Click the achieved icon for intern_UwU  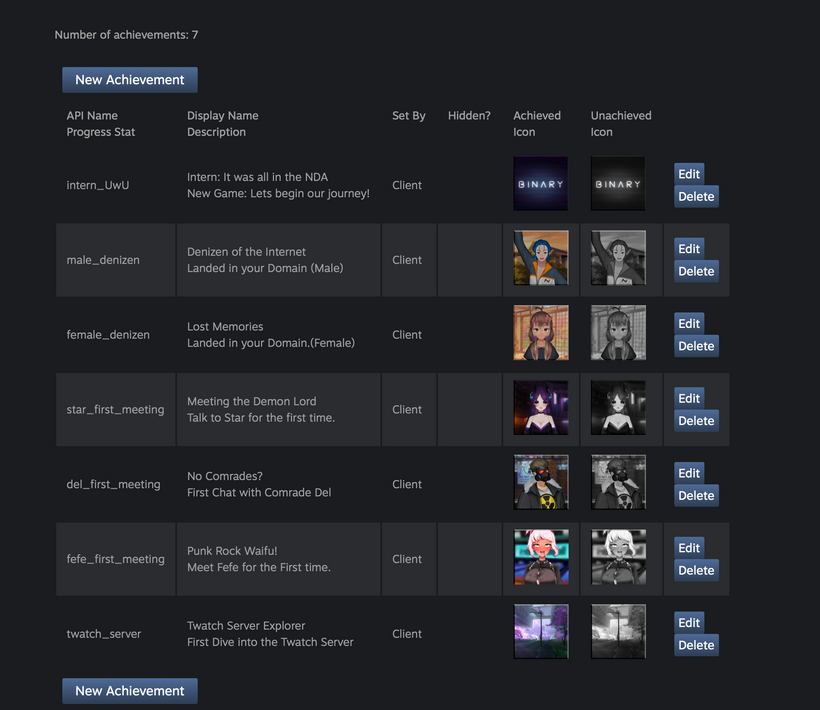point(540,184)
